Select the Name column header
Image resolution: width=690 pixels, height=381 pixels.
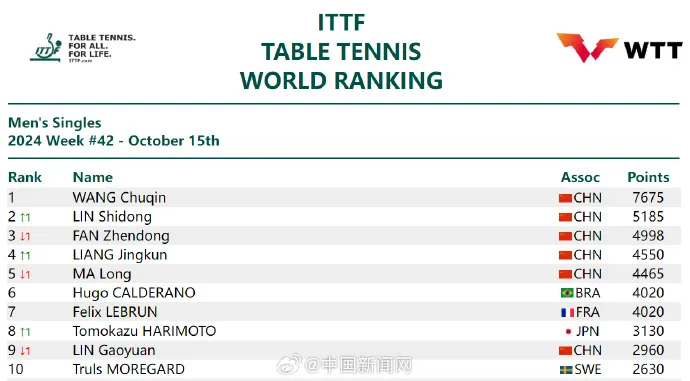(x=92, y=177)
